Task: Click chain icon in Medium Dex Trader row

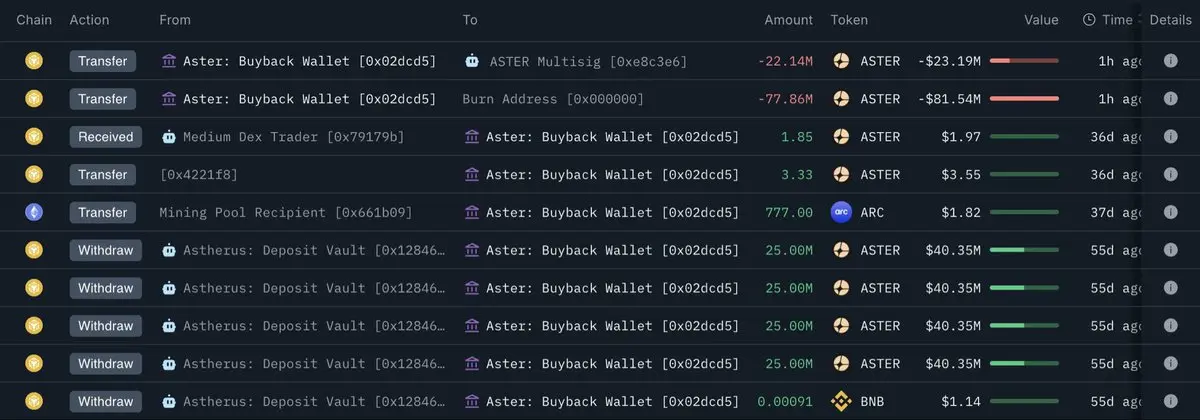Action: coord(34,137)
